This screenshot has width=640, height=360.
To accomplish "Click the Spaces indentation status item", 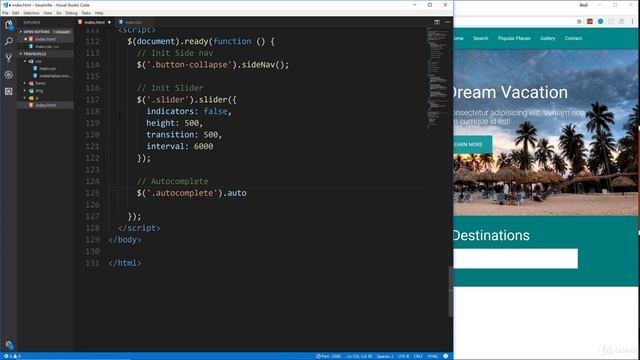I will (x=385, y=356).
